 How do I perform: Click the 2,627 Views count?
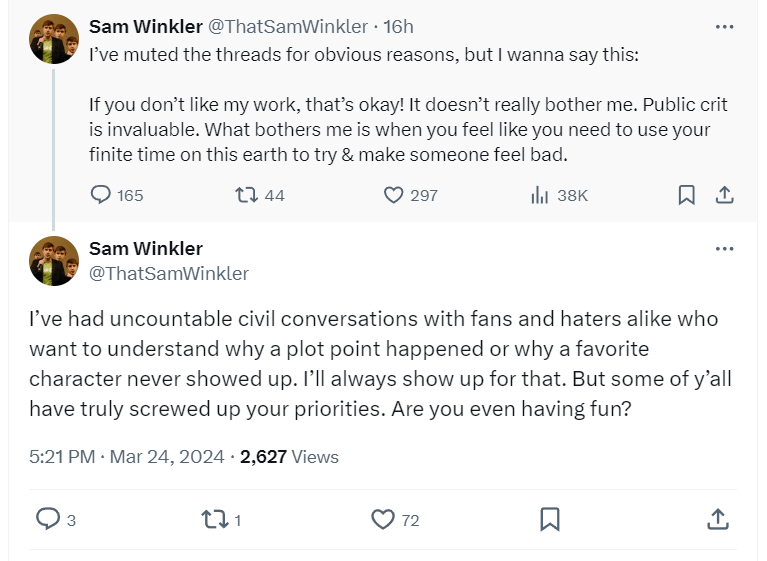click(x=290, y=457)
